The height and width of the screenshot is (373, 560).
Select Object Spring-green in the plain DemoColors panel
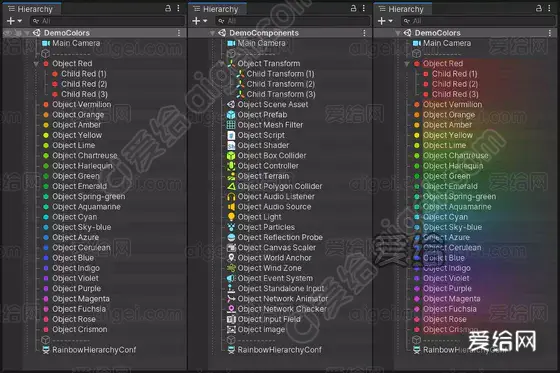click(x=89, y=197)
